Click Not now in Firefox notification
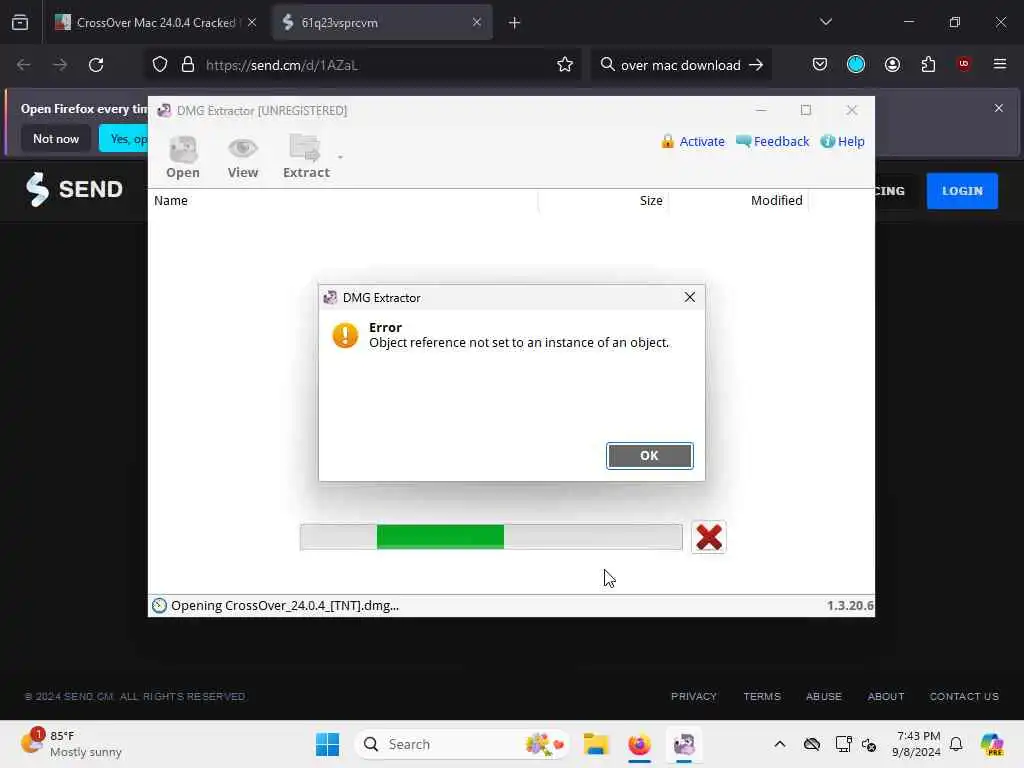Screen dimensions: 1024x768 56,138
